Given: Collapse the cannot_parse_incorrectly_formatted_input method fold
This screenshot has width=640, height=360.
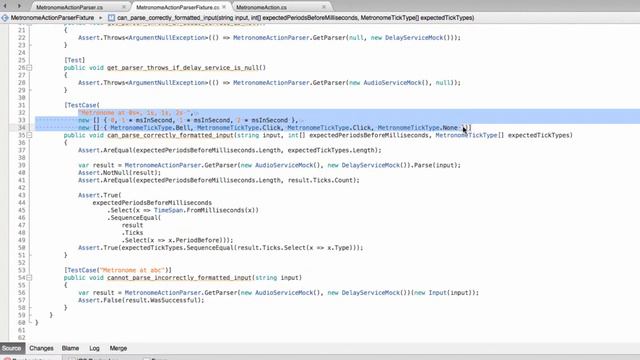Looking at the screenshot, I should [x=29, y=278].
